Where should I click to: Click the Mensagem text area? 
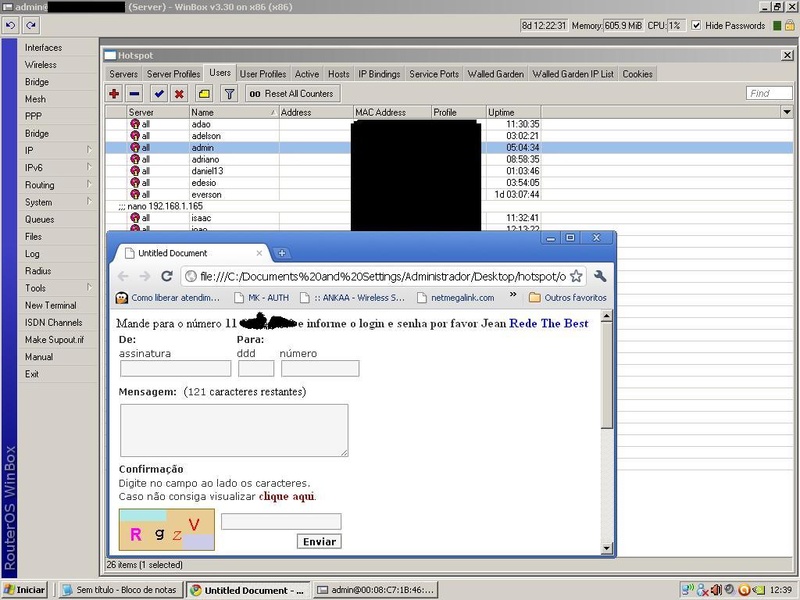coord(234,430)
